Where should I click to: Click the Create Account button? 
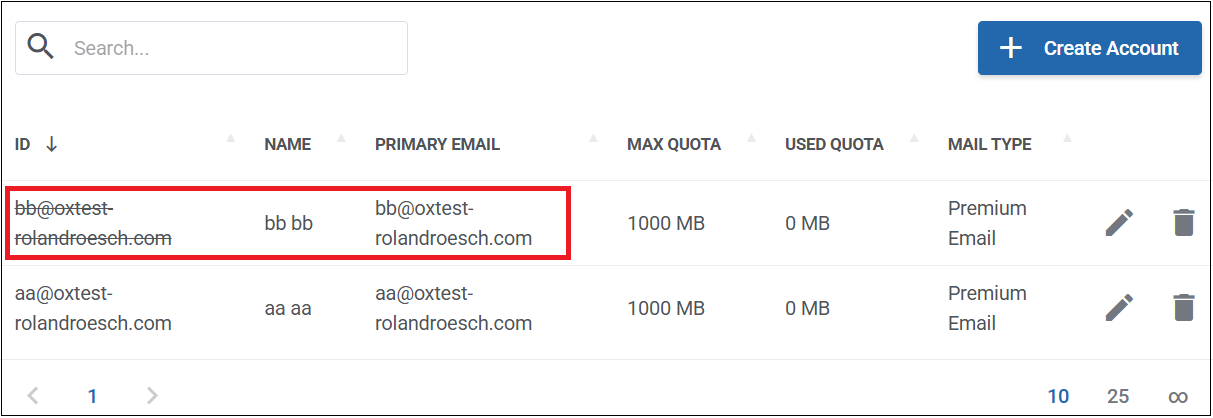point(1089,48)
